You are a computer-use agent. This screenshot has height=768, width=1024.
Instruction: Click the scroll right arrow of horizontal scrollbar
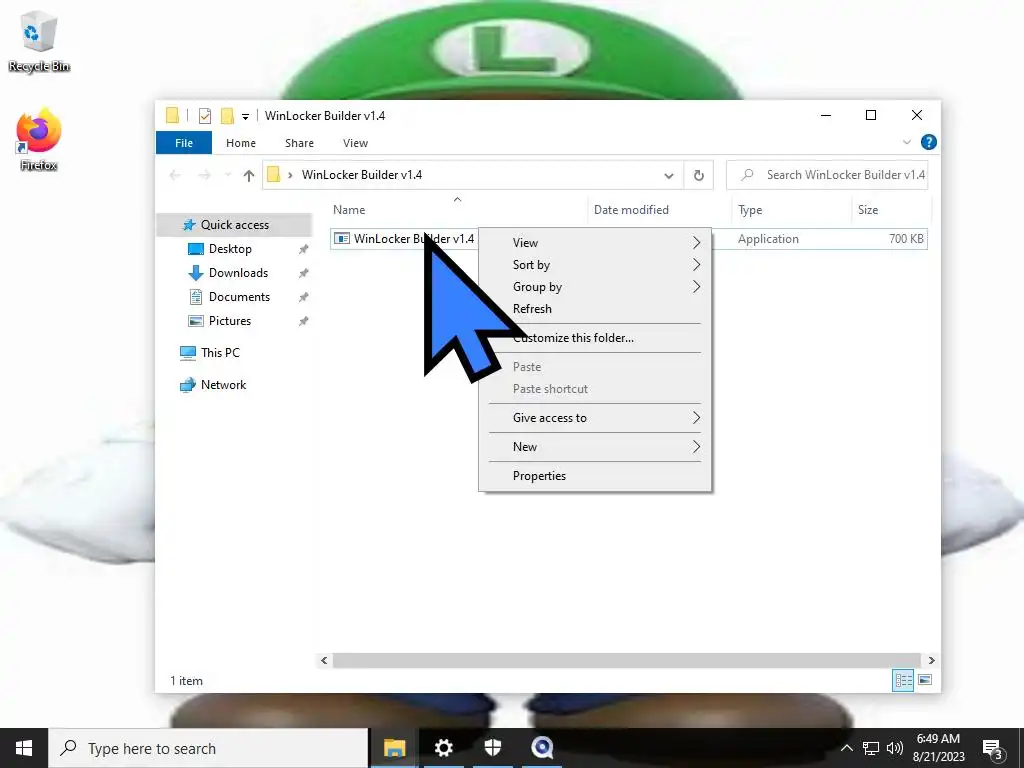(x=931, y=660)
